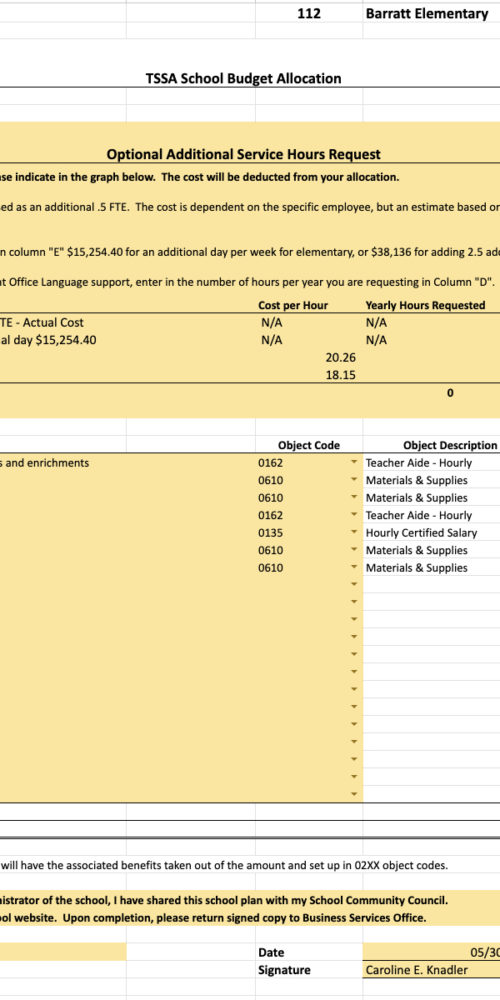Open dropdown in first empty object code row
The image size is (500, 1000).
353,585
